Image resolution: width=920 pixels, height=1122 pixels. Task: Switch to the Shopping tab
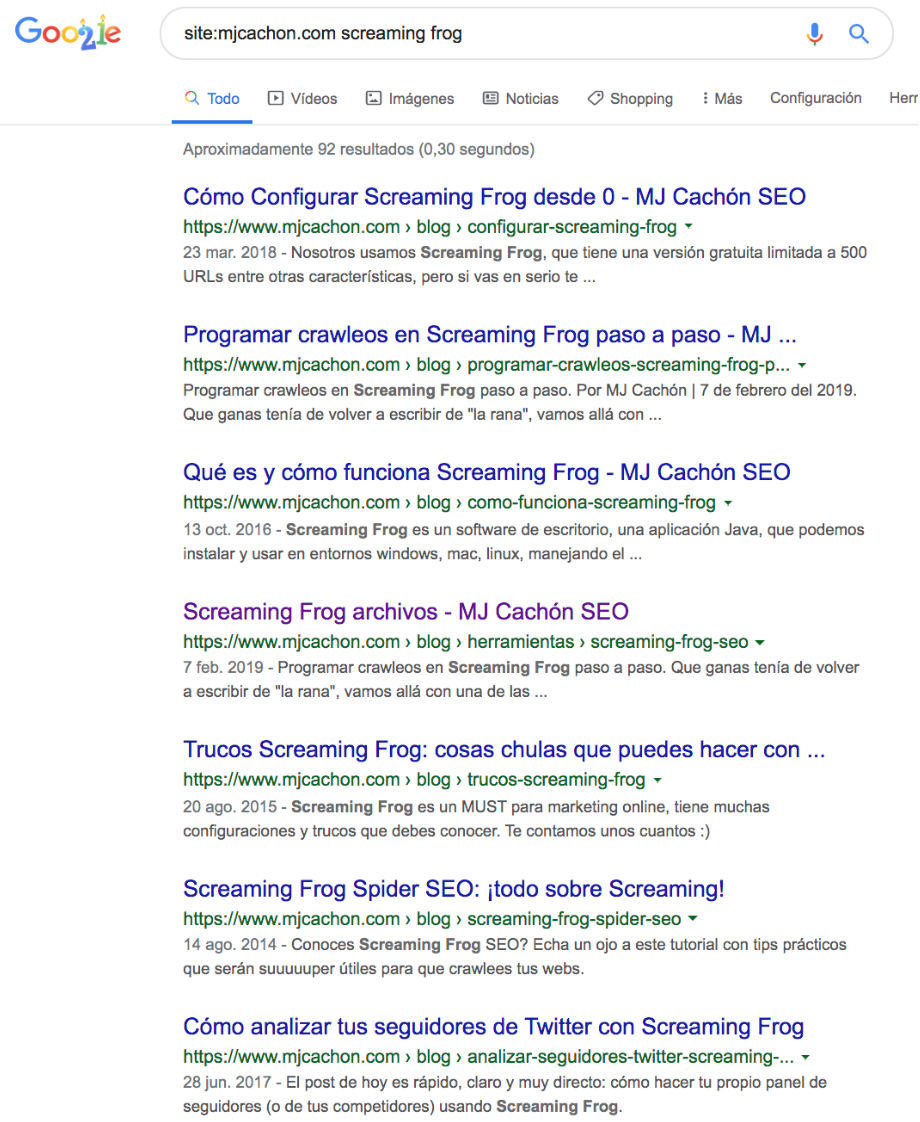tap(630, 99)
